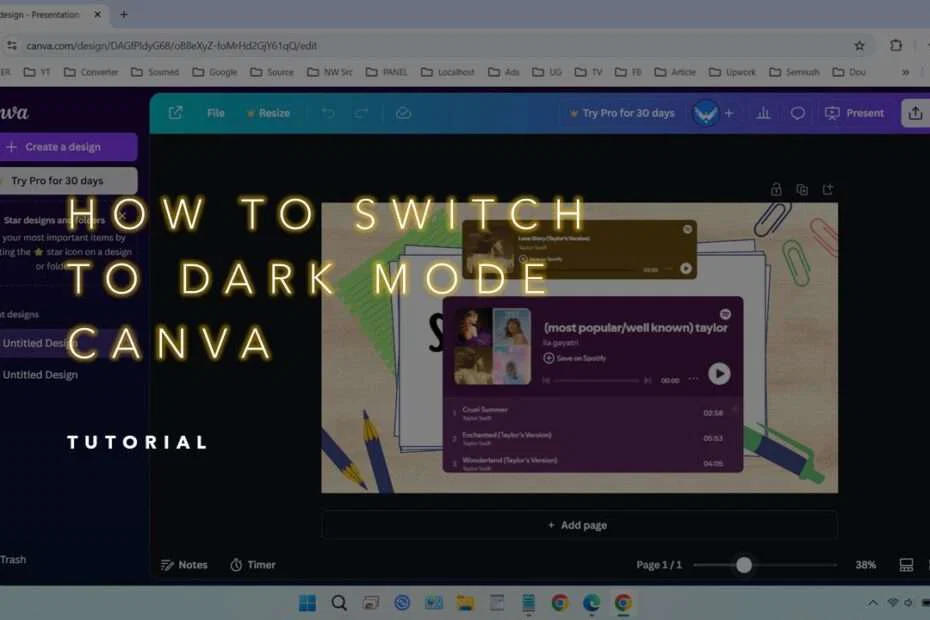Image resolution: width=930 pixels, height=620 pixels.
Task: Click the Undo arrow icon
Action: (x=327, y=113)
